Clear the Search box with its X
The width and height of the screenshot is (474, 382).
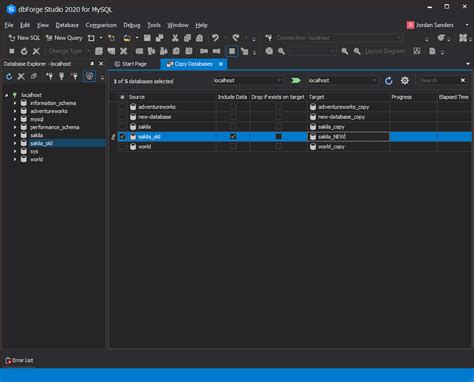463,80
